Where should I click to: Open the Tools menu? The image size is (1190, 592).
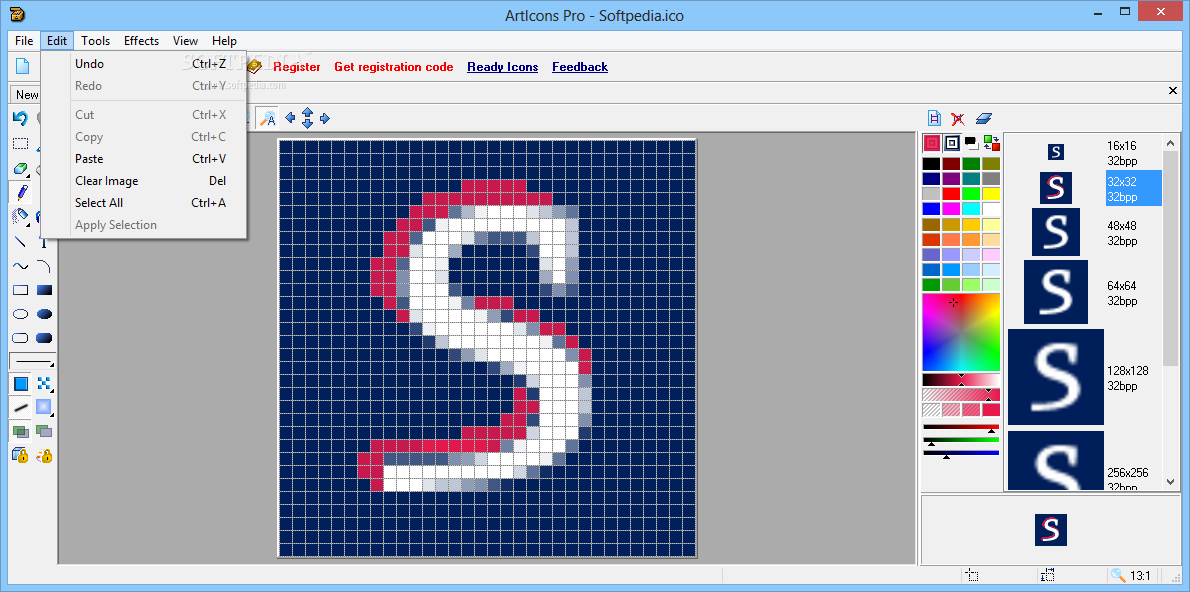[96, 41]
